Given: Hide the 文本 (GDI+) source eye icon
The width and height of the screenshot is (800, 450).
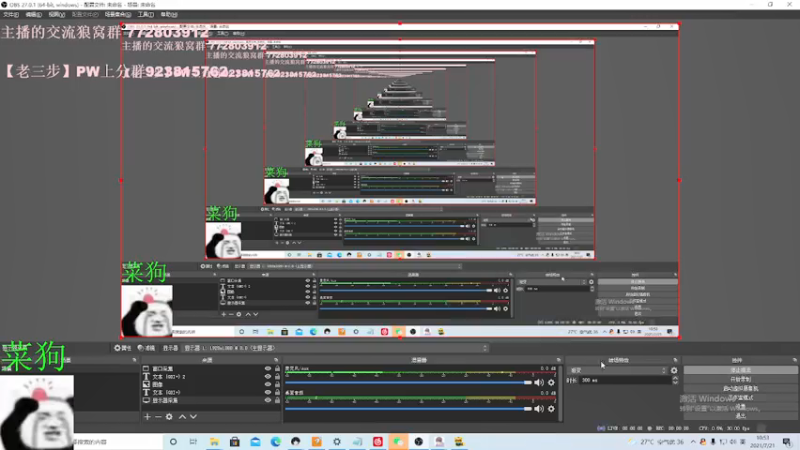Looking at the screenshot, I should click(x=267, y=392).
